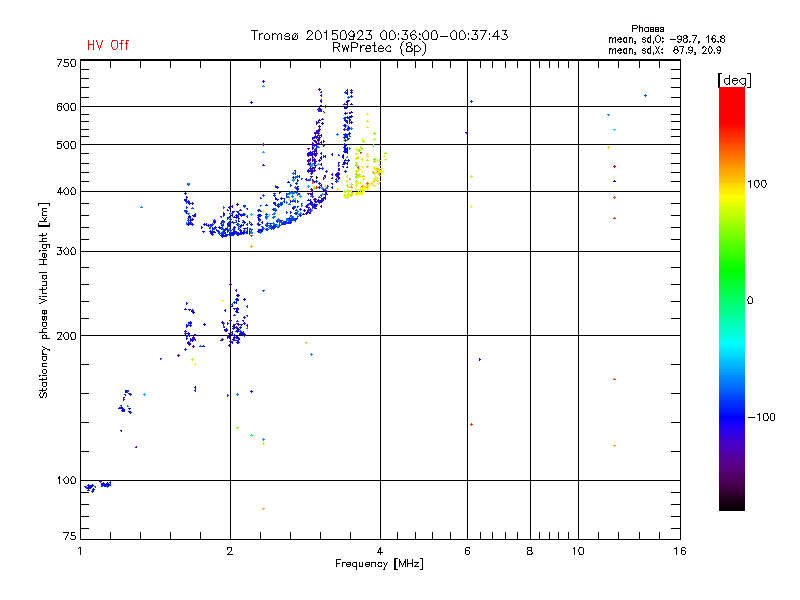
Task: Click the colorbar tick label '100'
Action: [757, 184]
